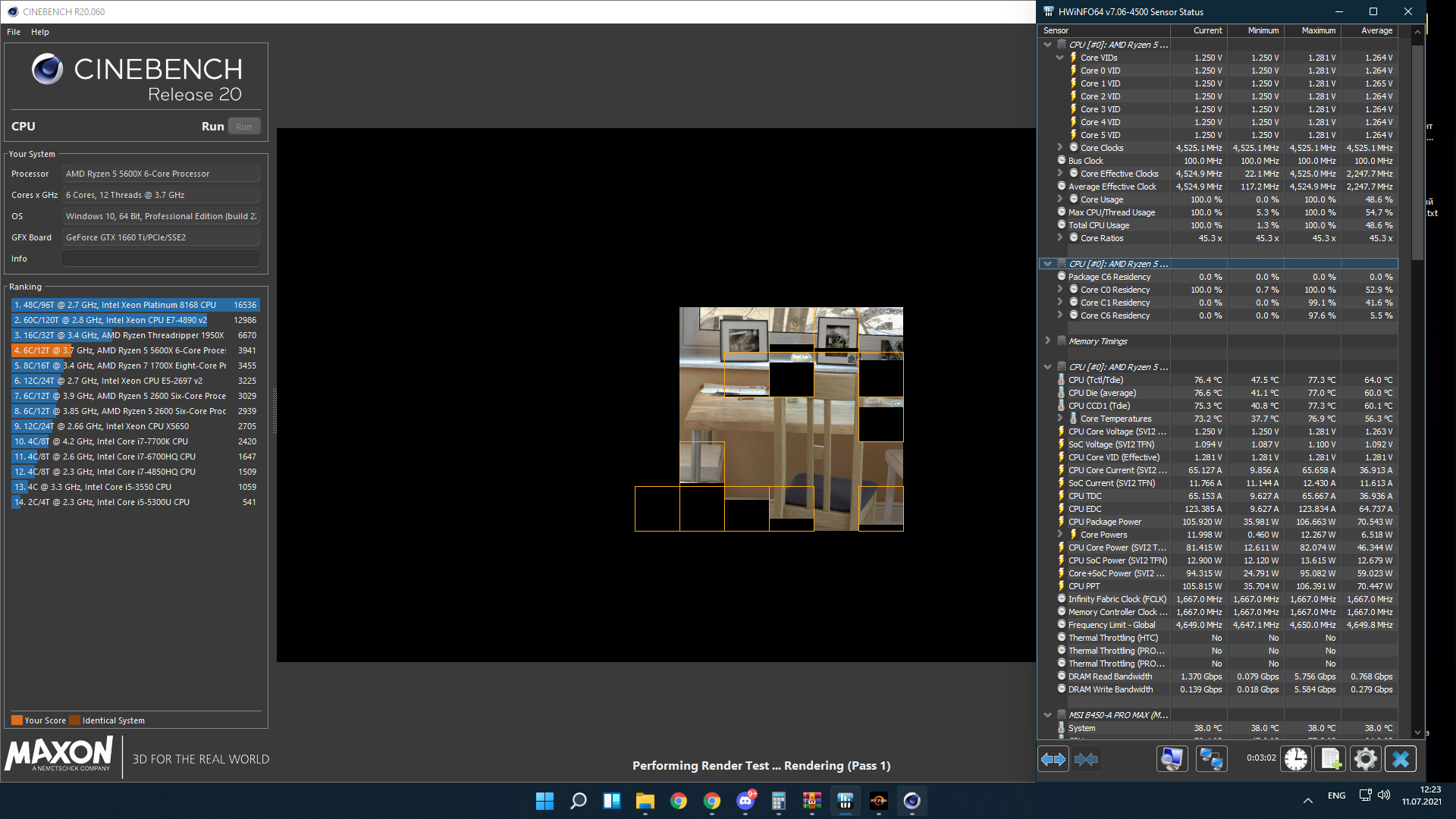
Task: Click the expand sensor columns arrows icon
Action: 1053,759
